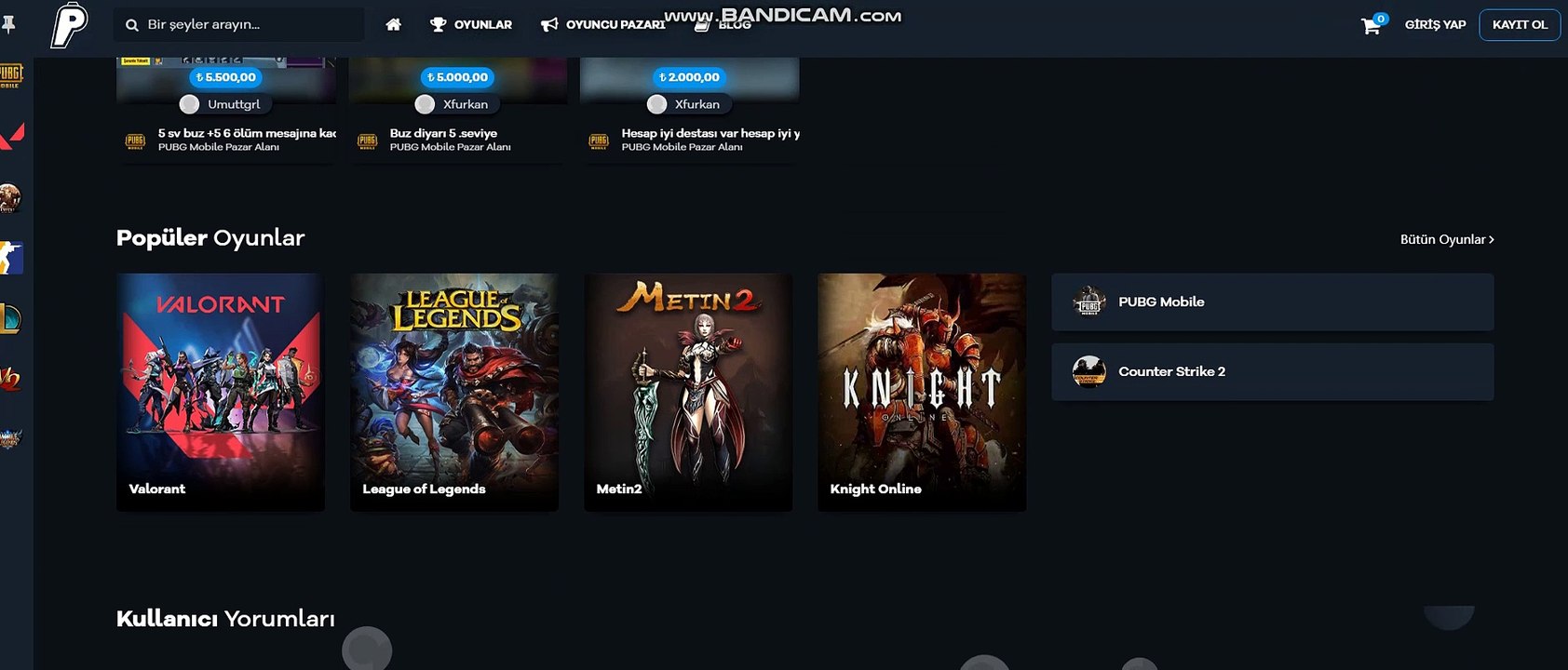Open PUBG Mobile from the sidebar icon
The image size is (1568, 670).
[x=10, y=74]
